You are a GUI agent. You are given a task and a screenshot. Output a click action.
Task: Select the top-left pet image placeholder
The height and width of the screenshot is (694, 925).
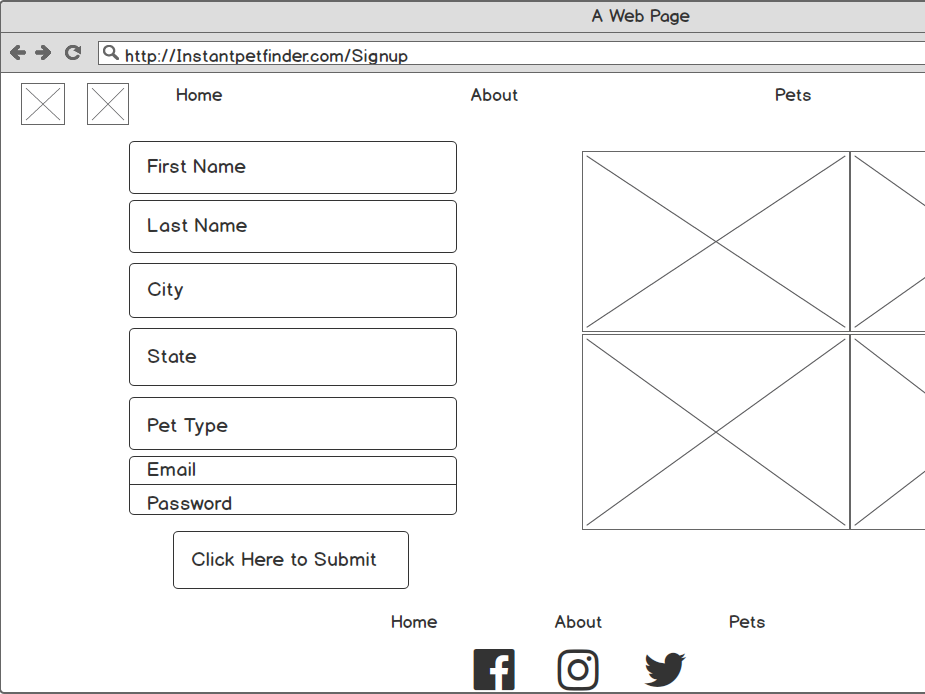pyautogui.click(x=716, y=241)
